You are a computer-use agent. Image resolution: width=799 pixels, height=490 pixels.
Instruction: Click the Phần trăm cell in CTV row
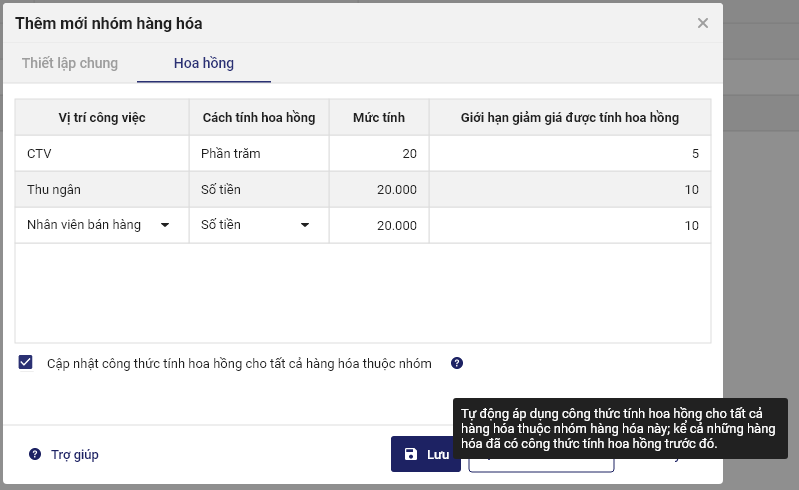(x=258, y=154)
